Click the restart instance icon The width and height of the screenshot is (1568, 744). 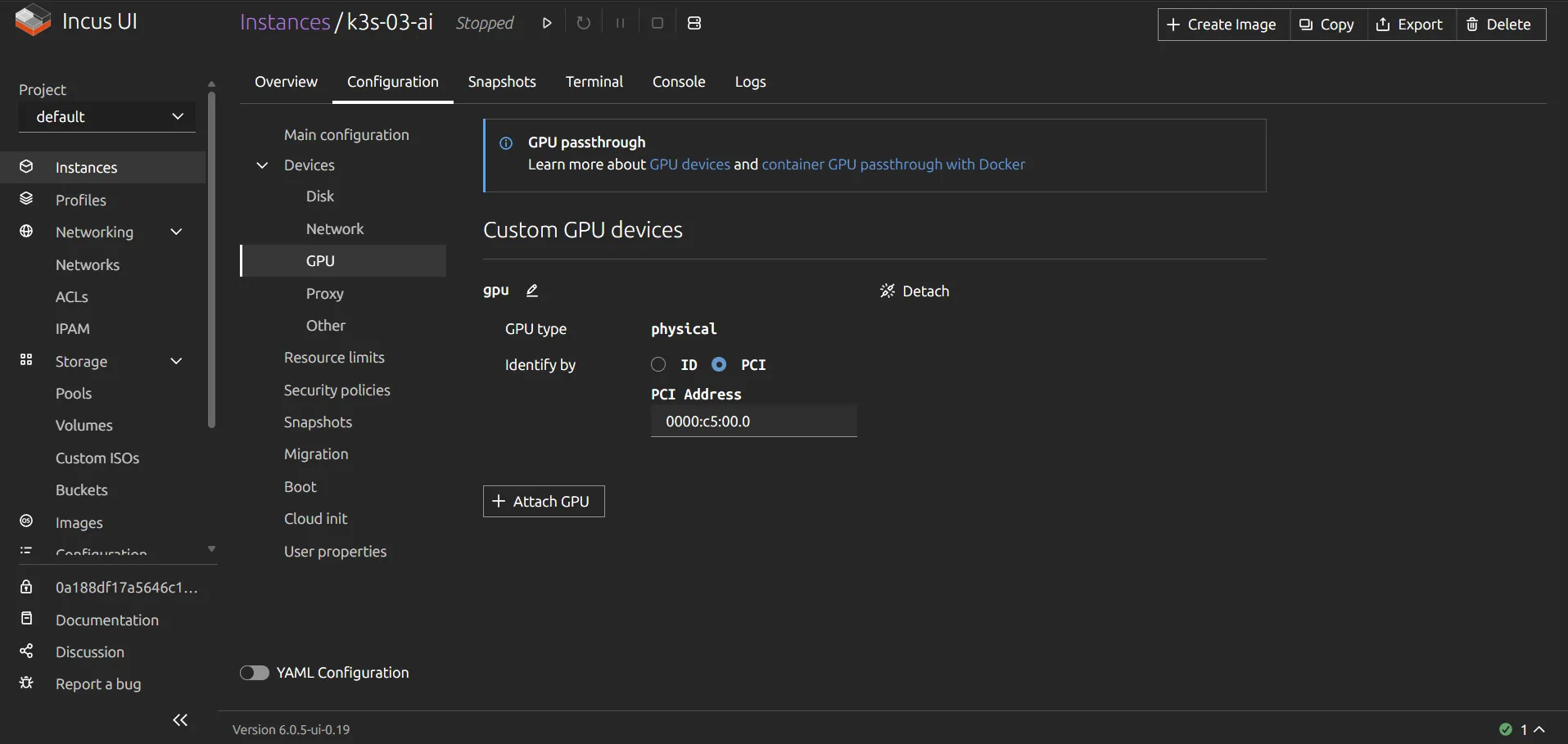pos(583,23)
